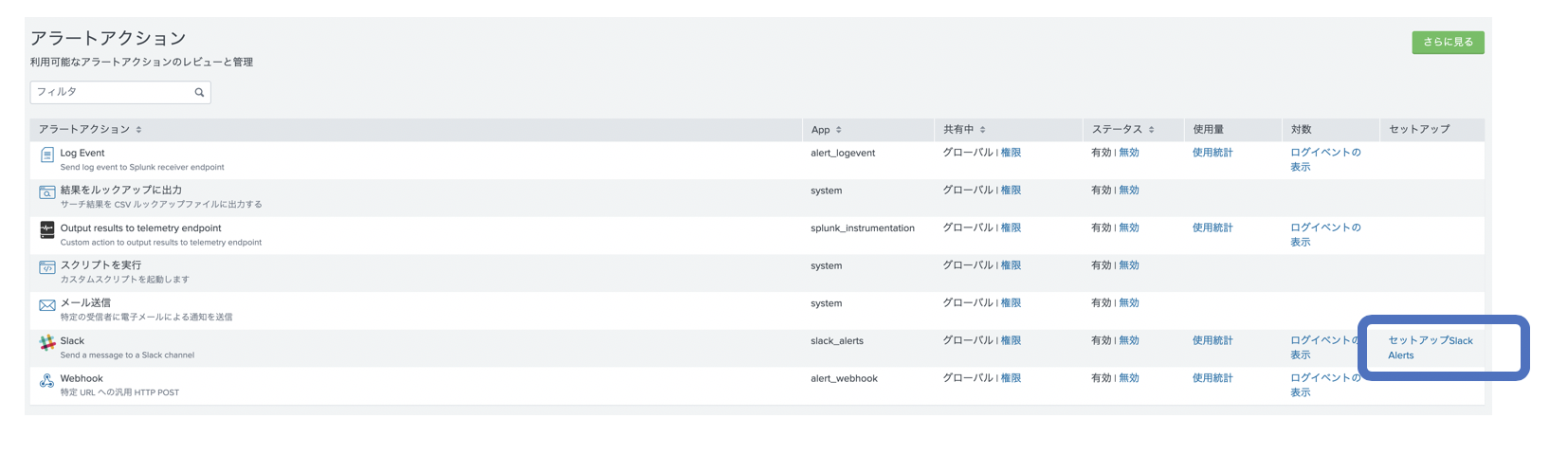Open セットアップSlack Alerts link
Viewport: 1568px width, 455px height.
tap(1431, 348)
